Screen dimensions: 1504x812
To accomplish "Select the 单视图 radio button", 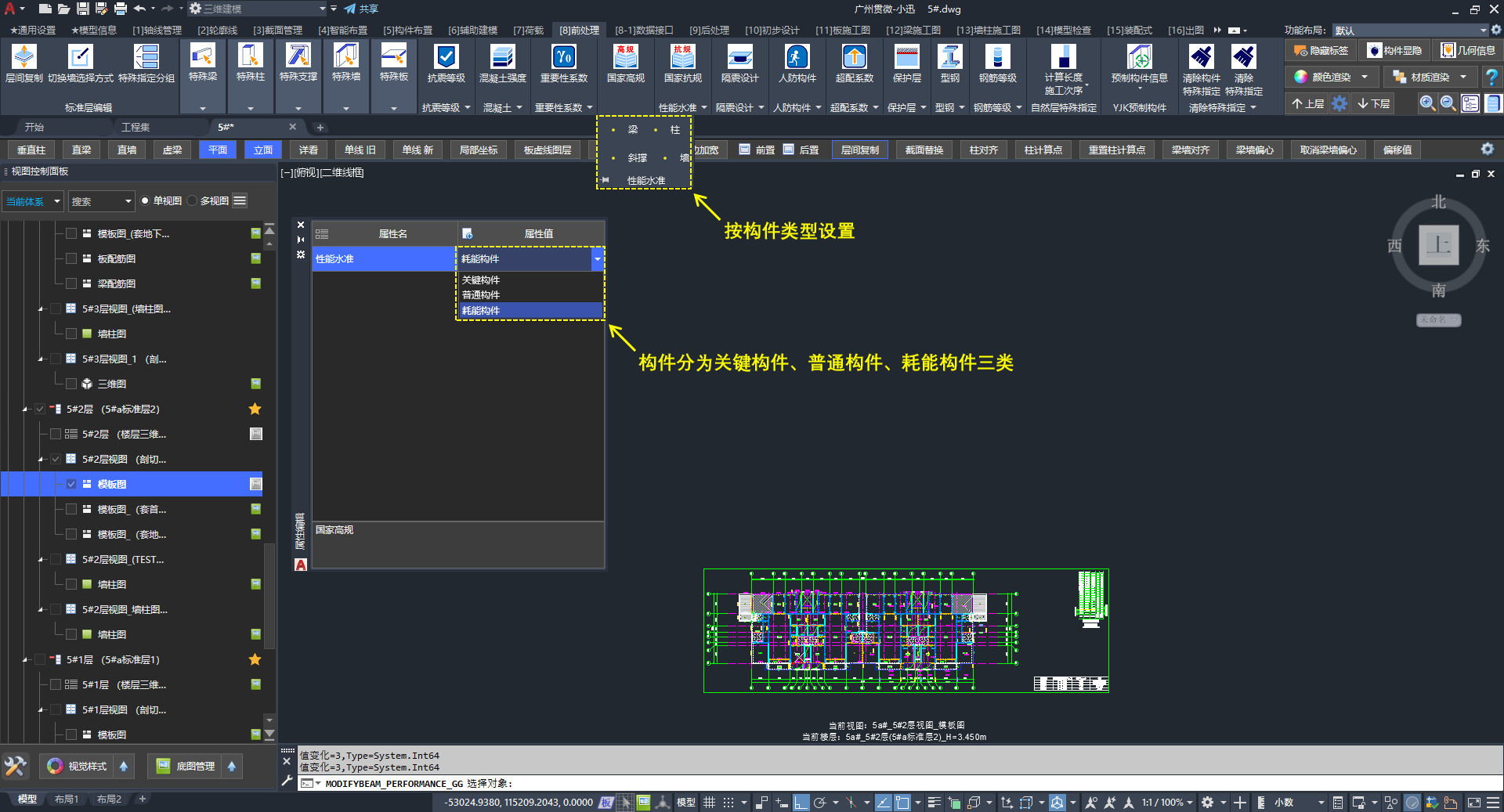I will pos(145,201).
